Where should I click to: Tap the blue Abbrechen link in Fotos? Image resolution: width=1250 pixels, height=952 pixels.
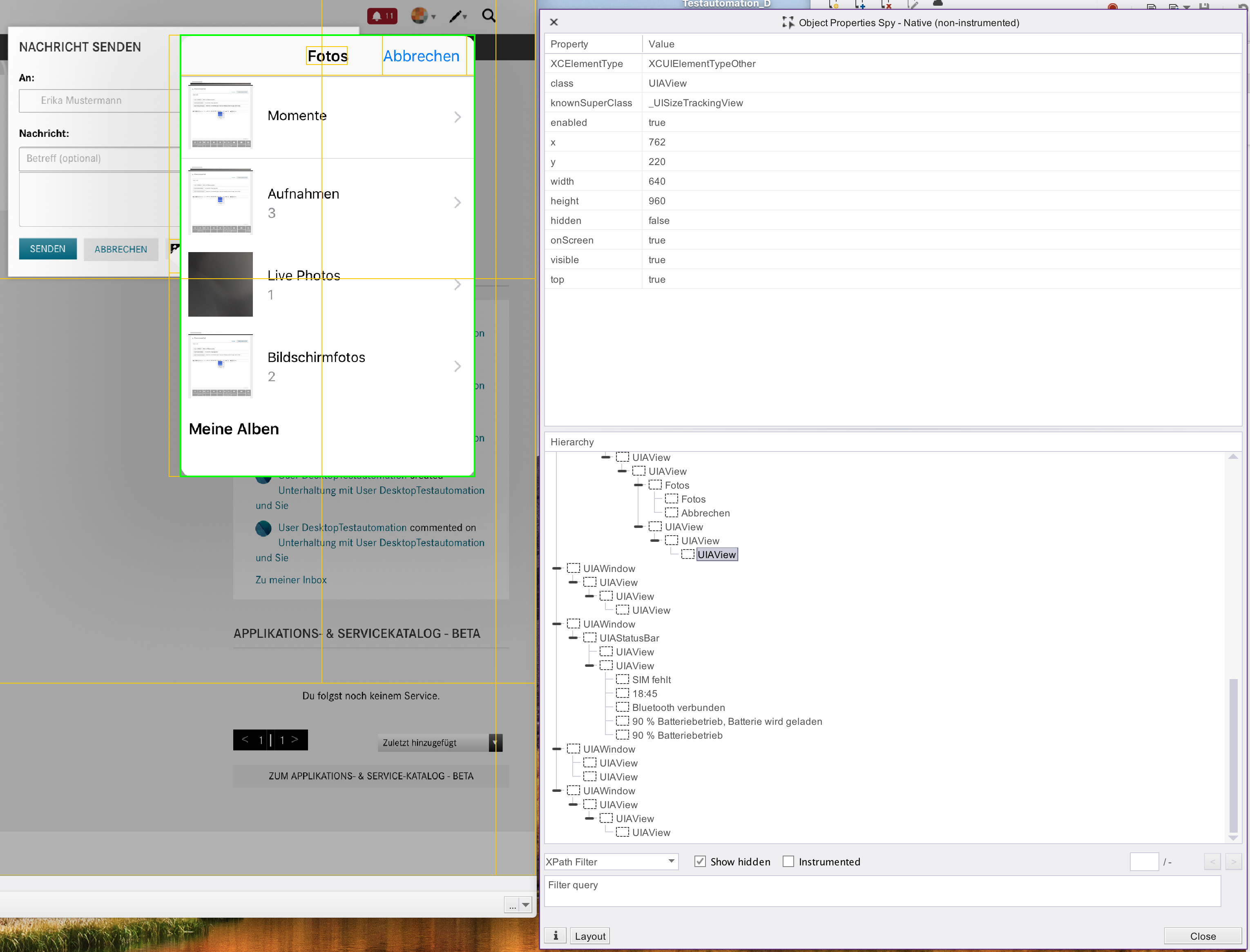coord(421,56)
